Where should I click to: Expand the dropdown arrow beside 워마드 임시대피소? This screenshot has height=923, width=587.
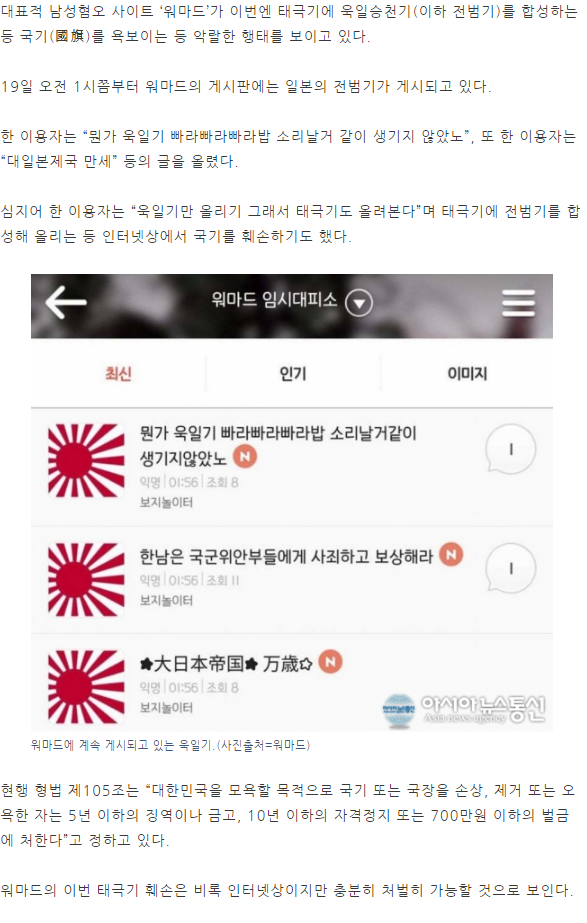pos(359,303)
